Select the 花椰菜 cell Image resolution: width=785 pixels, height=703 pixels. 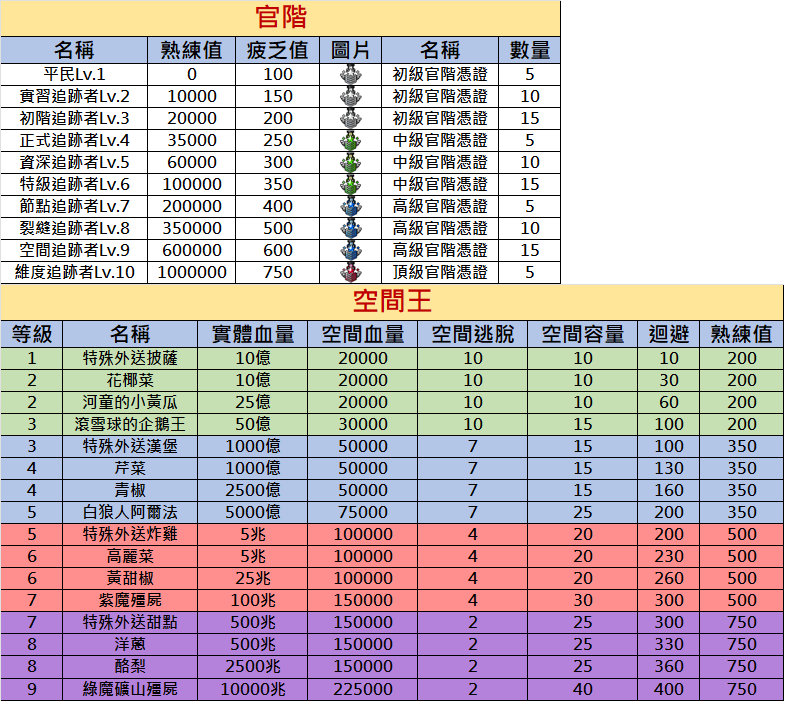130,381
